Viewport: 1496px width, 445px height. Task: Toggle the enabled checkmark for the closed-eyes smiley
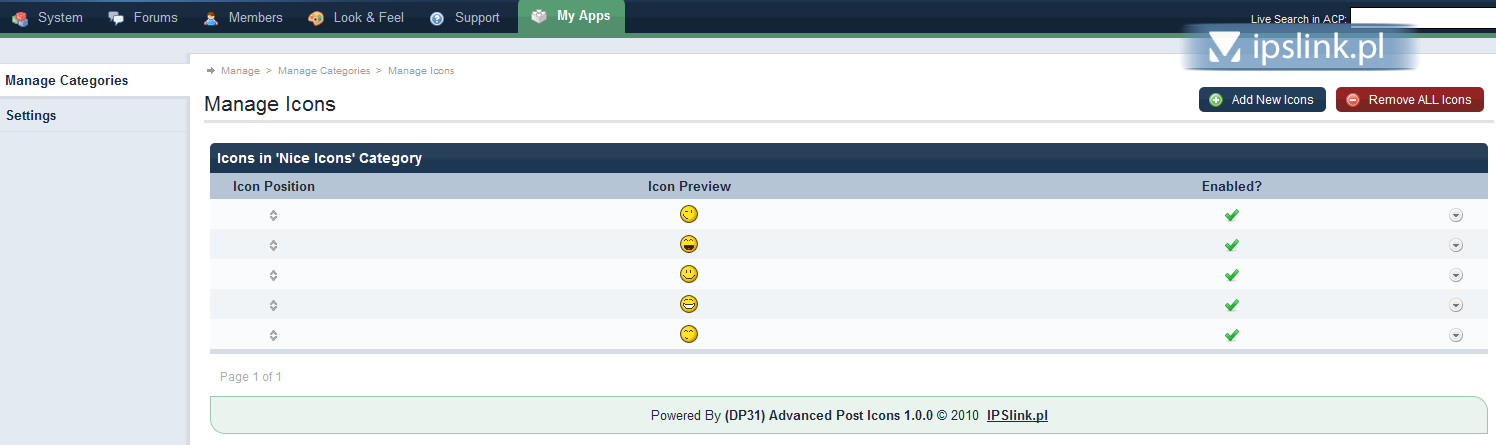[x=1232, y=335]
